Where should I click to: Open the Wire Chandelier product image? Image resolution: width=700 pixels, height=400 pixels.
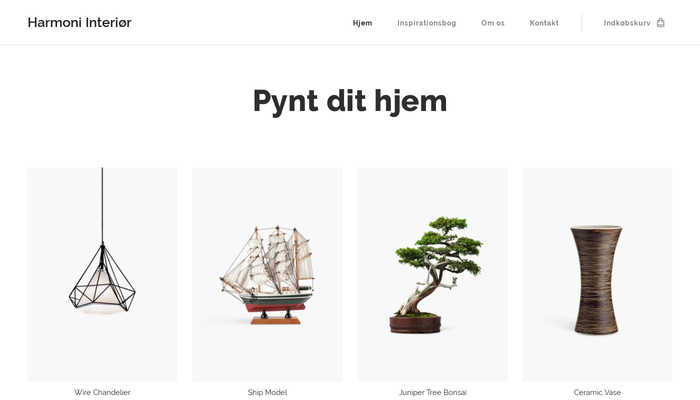point(103,275)
